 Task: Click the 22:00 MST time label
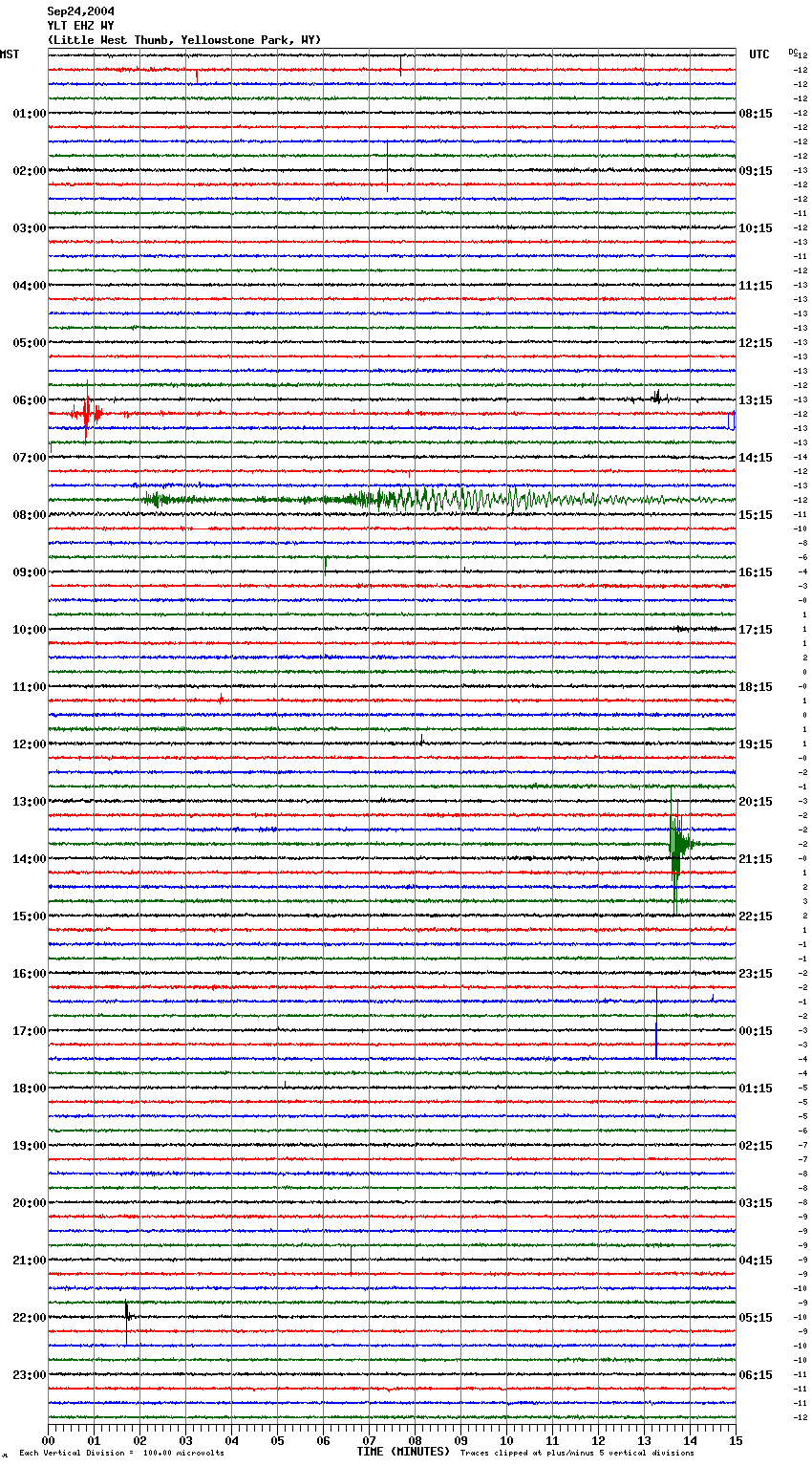click(x=29, y=1318)
